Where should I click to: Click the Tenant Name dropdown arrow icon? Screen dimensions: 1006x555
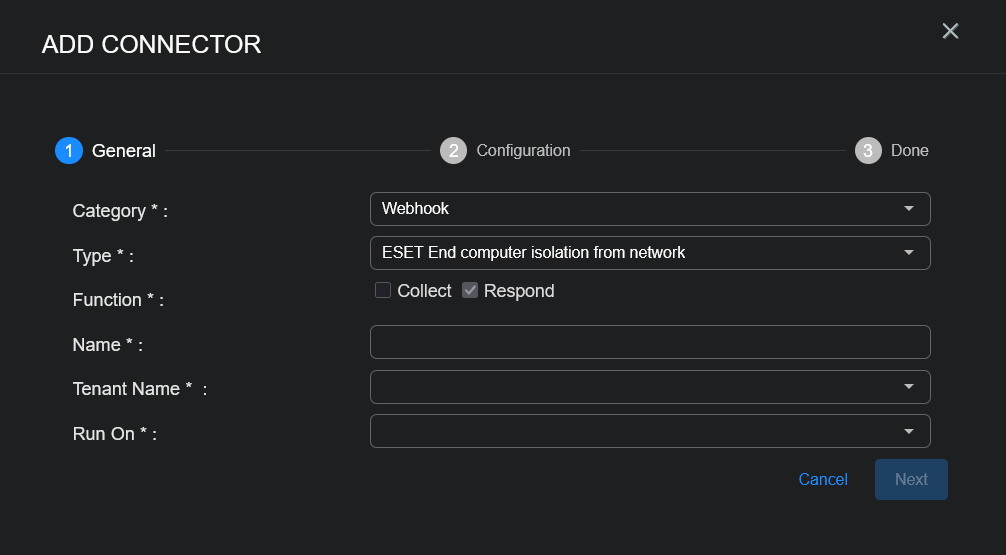click(909, 387)
